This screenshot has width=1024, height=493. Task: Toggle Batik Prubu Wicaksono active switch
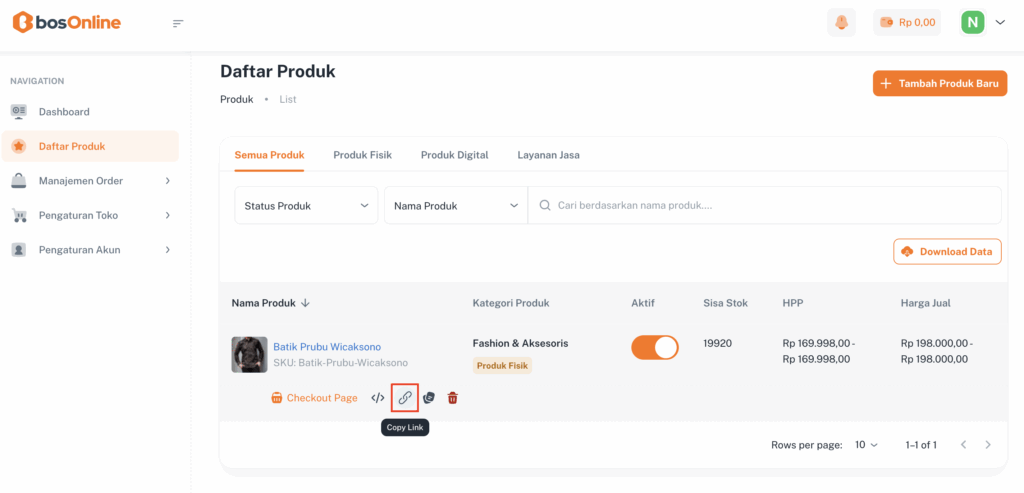[x=655, y=347]
